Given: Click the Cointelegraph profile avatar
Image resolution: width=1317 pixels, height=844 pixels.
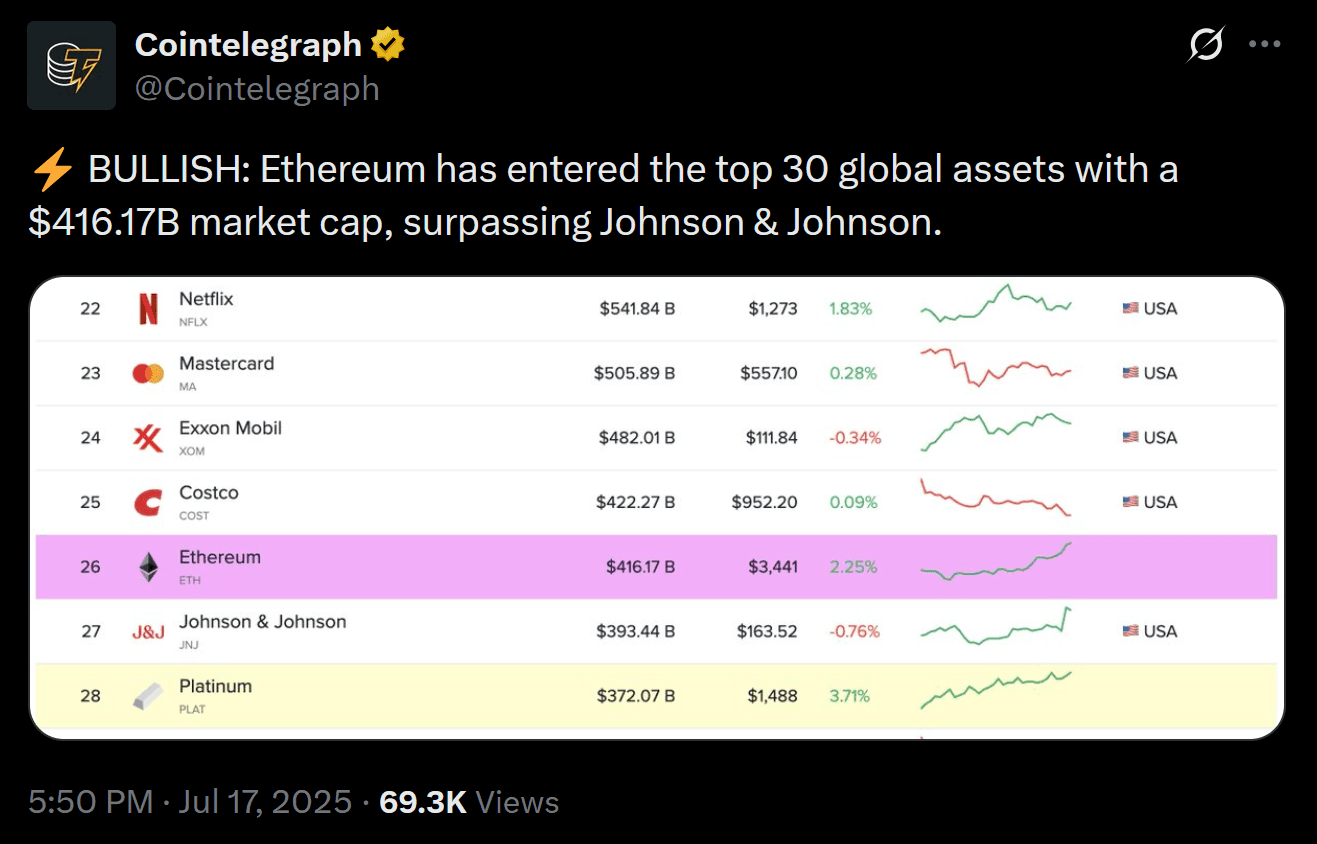Looking at the screenshot, I should pos(71,65).
